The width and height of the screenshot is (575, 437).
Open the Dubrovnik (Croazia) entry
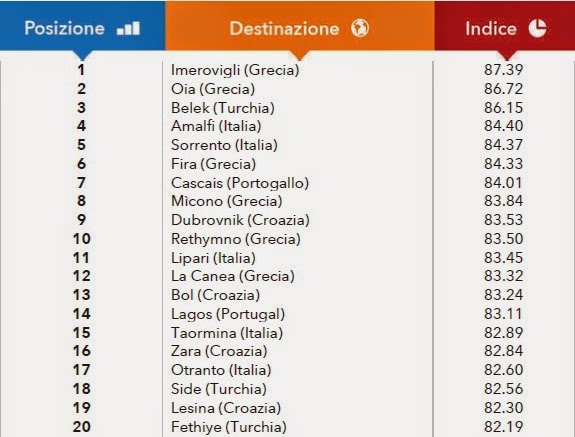[240, 220]
